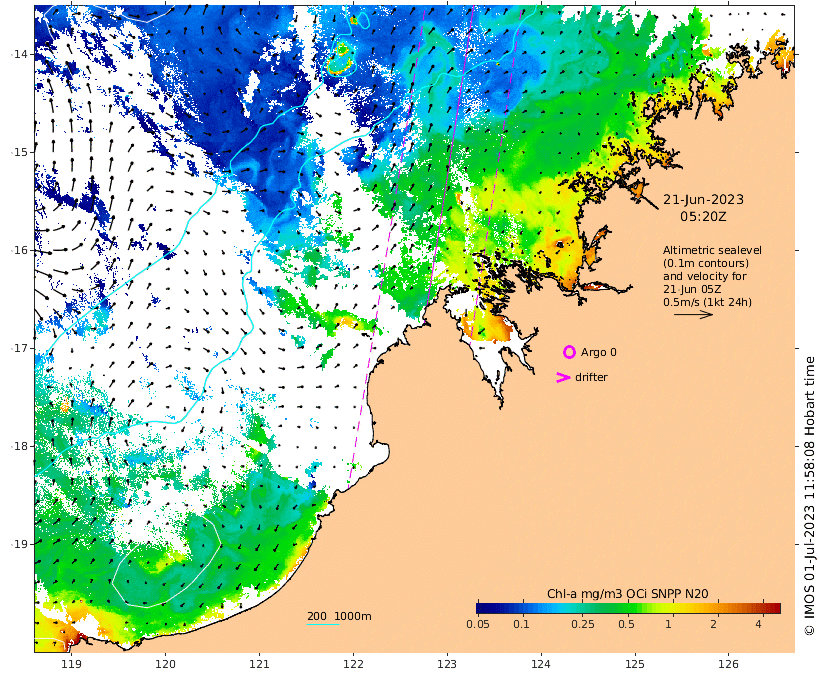
Task: Click the latitude label '-19'
Action: tap(21, 545)
